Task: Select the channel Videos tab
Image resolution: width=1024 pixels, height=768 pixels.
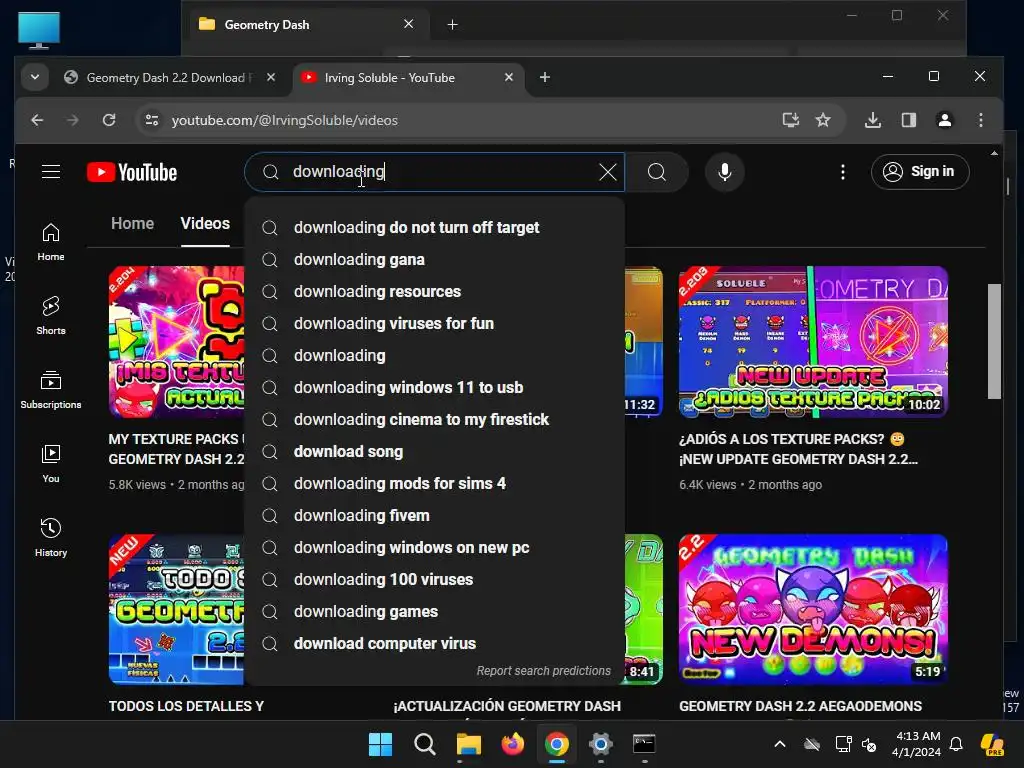Action: click(x=205, y=223)
